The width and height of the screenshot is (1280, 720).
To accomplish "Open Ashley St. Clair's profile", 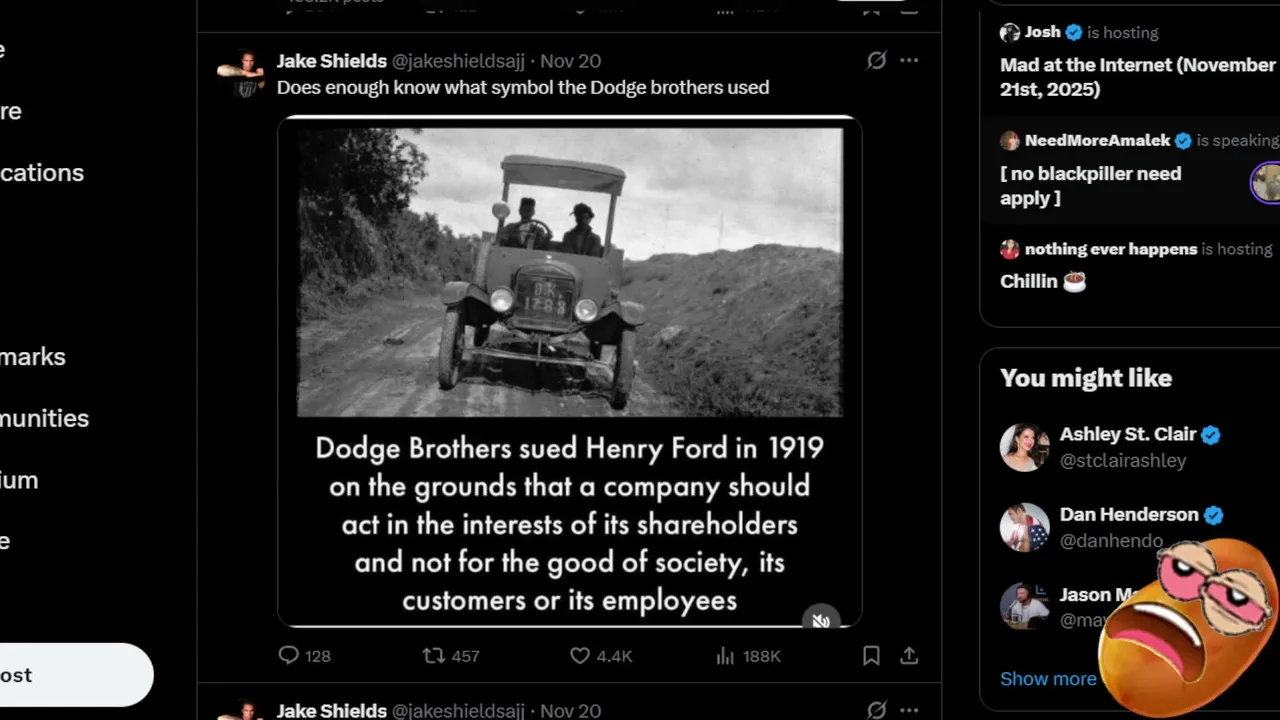I will 1128,435.
